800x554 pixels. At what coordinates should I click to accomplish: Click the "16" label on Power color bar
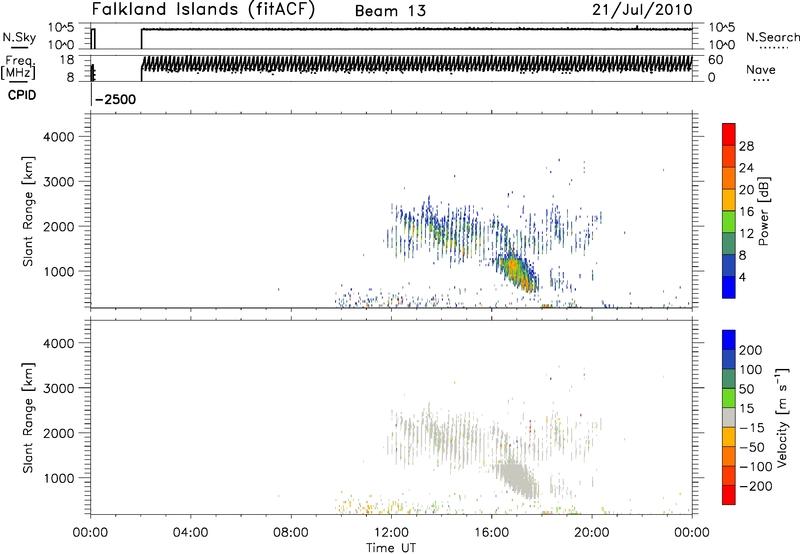[746, 212]
